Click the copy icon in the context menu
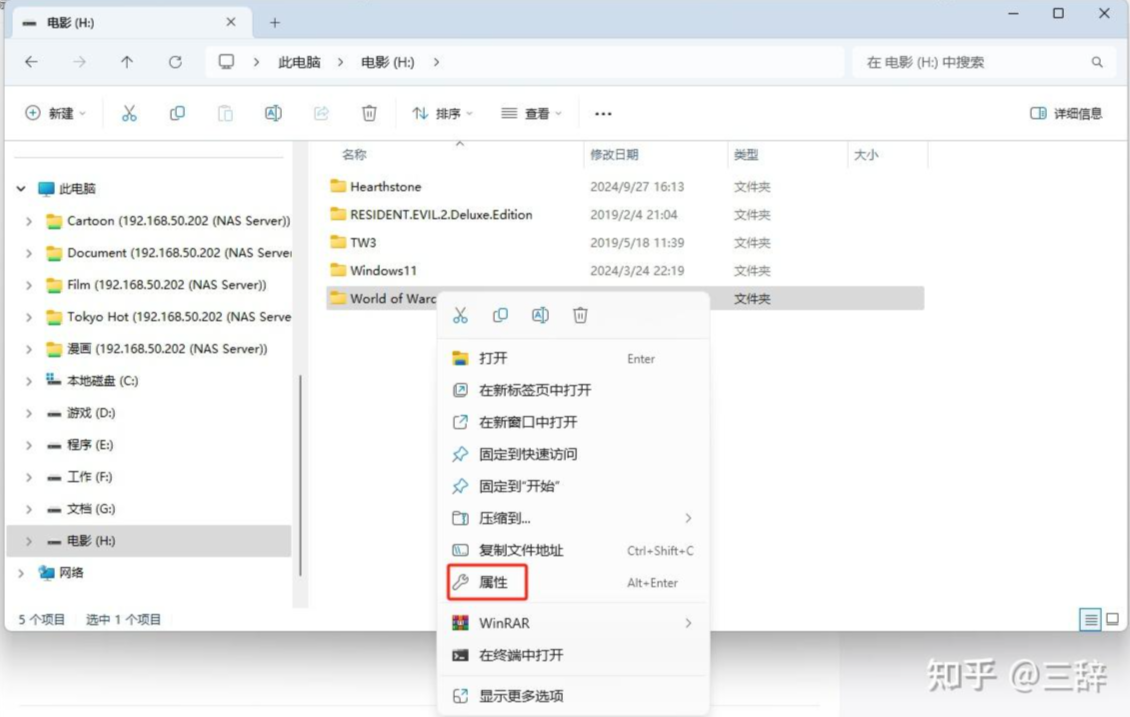This screenshot has height=717, width=1130. point(500,316)
